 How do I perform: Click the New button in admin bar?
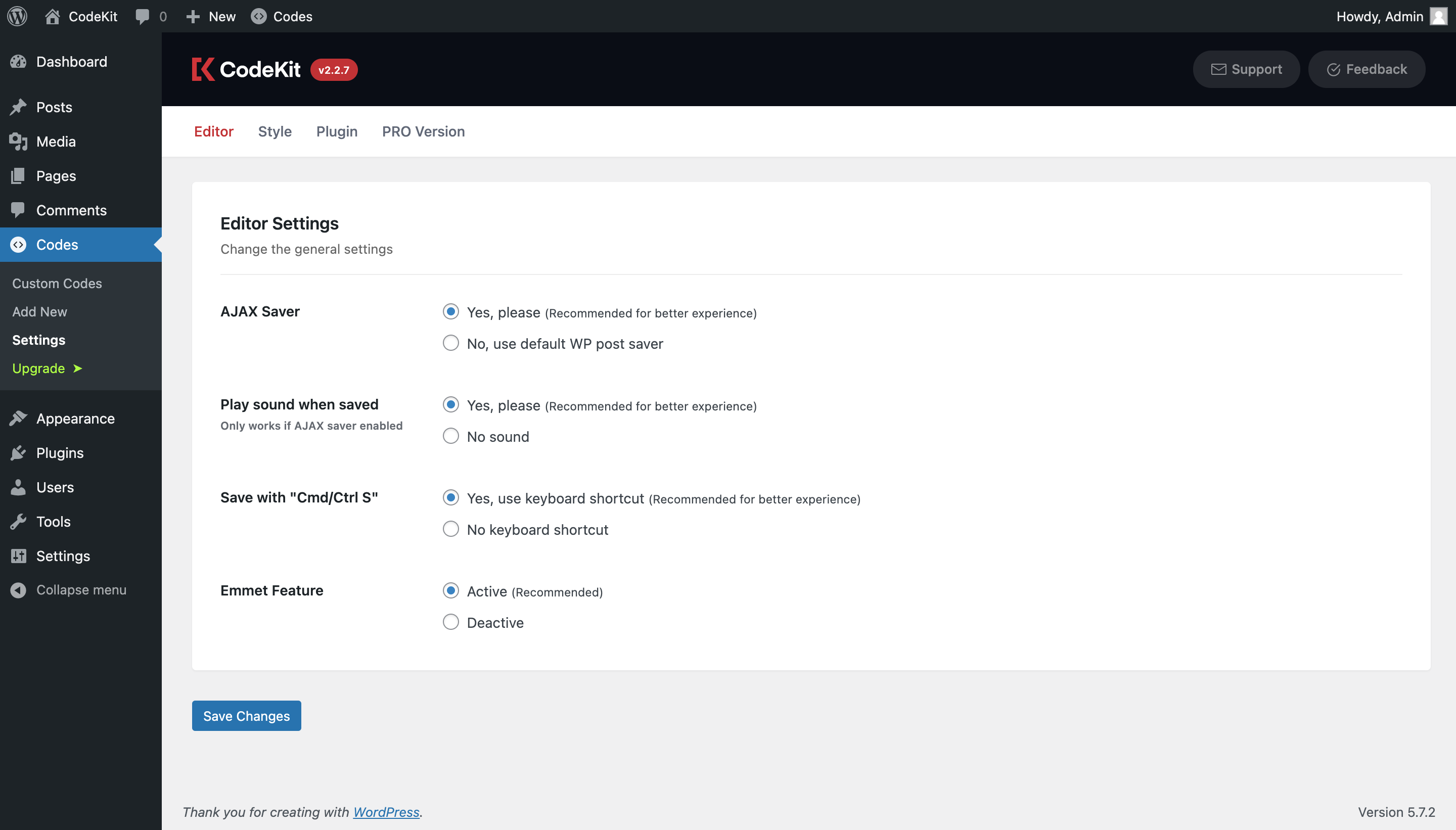209,15
